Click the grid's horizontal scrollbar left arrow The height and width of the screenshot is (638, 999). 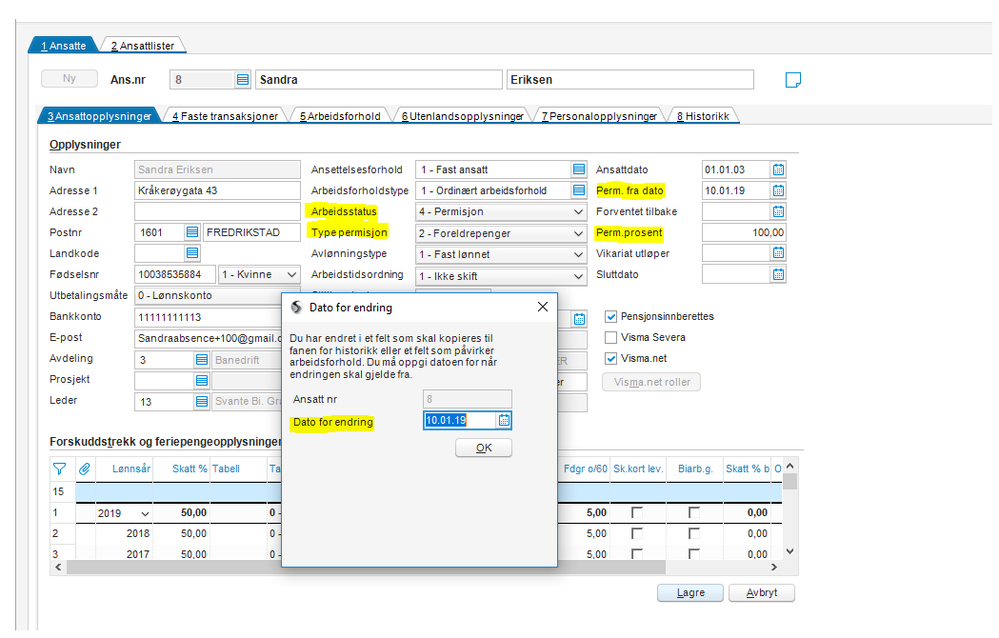click(59, 567)
